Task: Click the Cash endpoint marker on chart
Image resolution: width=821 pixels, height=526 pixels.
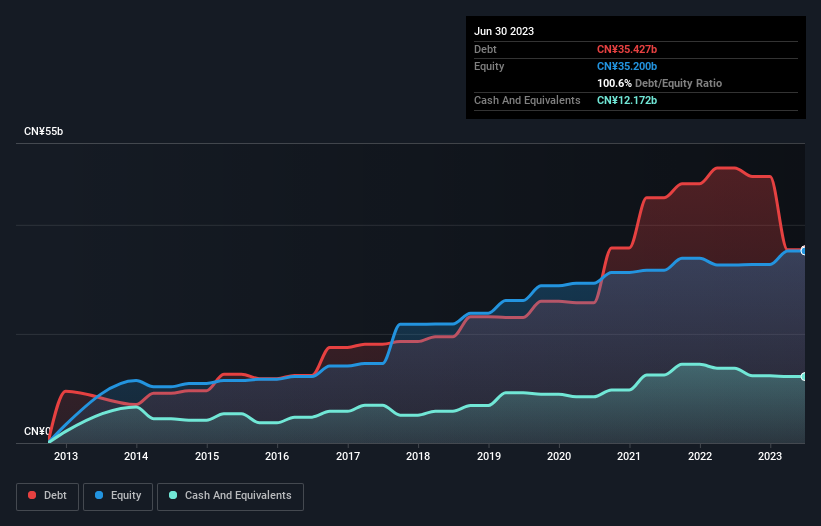Action: 804,376
